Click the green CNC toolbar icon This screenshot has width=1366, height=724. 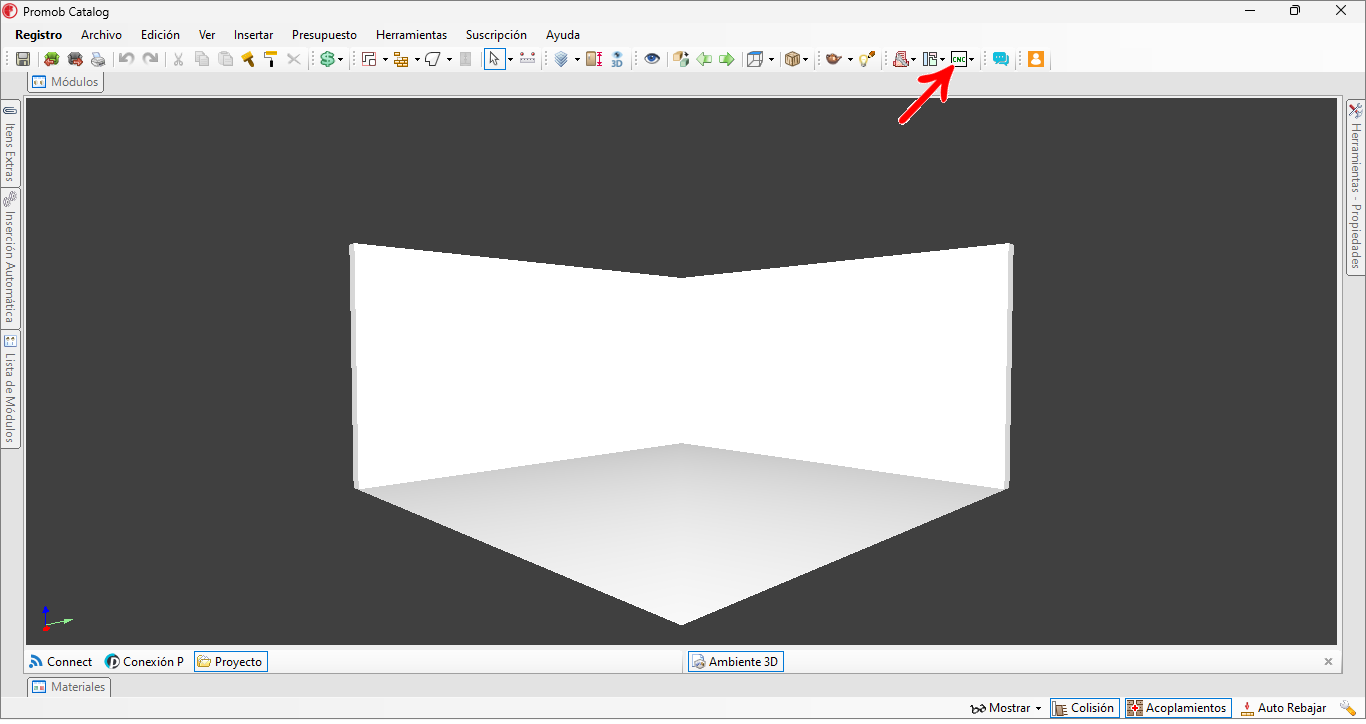point(958,59)
